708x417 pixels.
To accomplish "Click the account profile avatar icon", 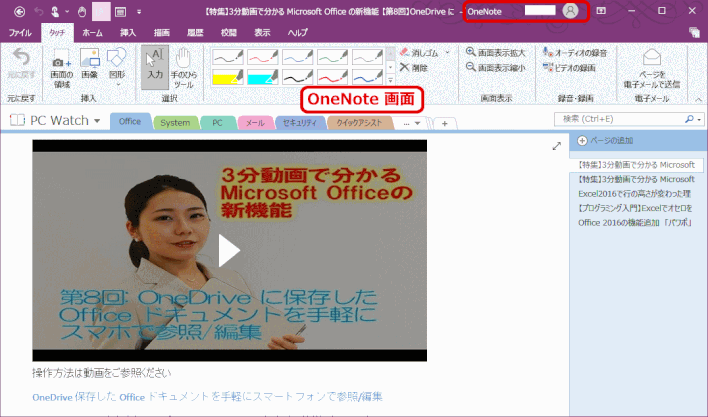I will click(570, 11).
